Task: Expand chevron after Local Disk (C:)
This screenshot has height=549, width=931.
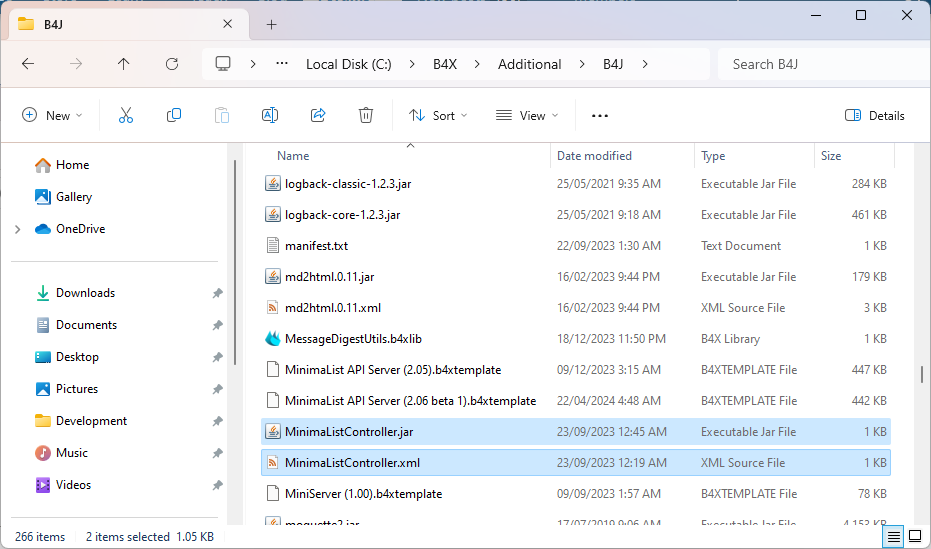Action: tap(412, 64)
